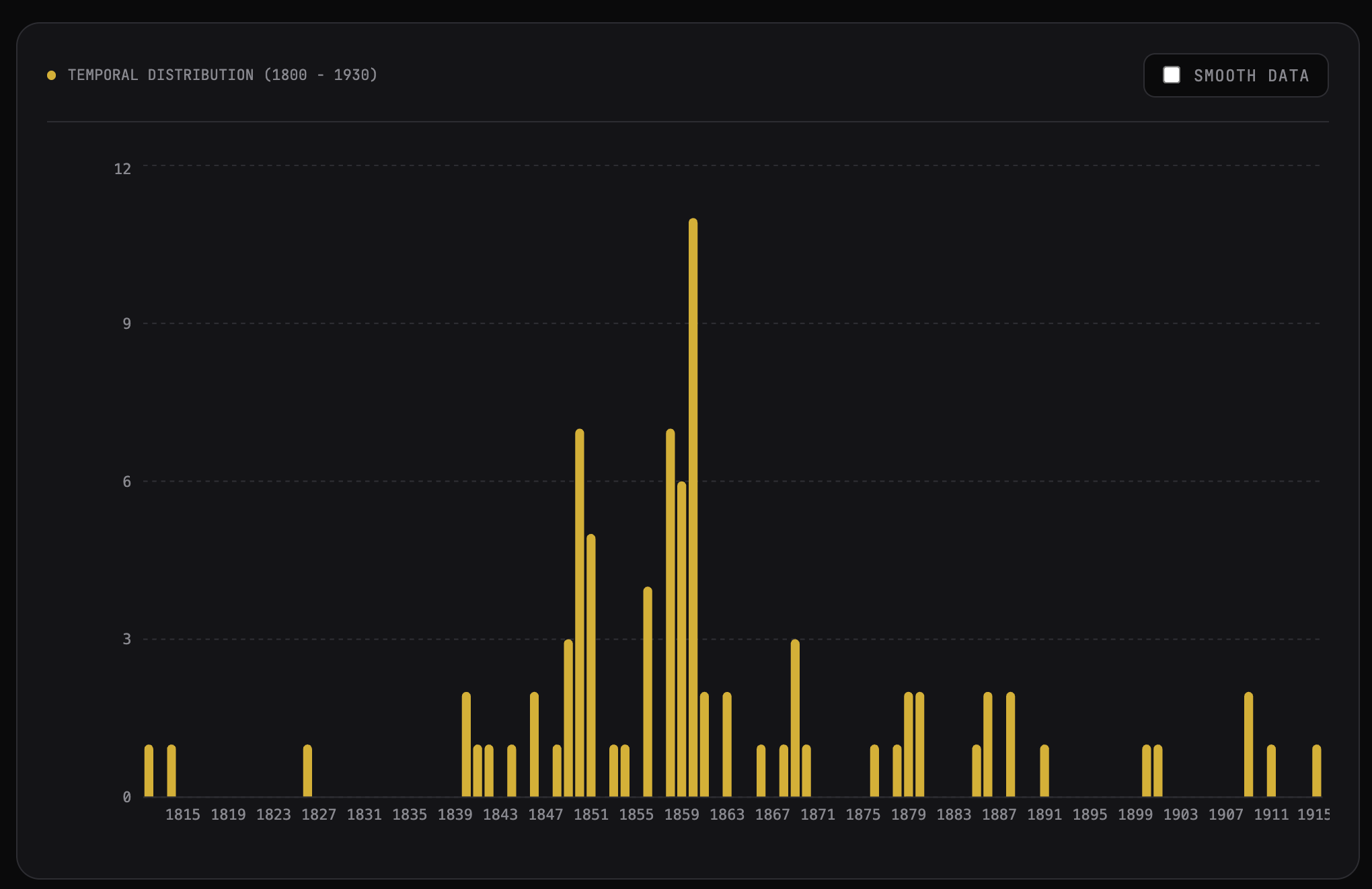Select the bar directly above 1863
Viewport: 1372px width, 889px height.
click(x=727, y=745)
